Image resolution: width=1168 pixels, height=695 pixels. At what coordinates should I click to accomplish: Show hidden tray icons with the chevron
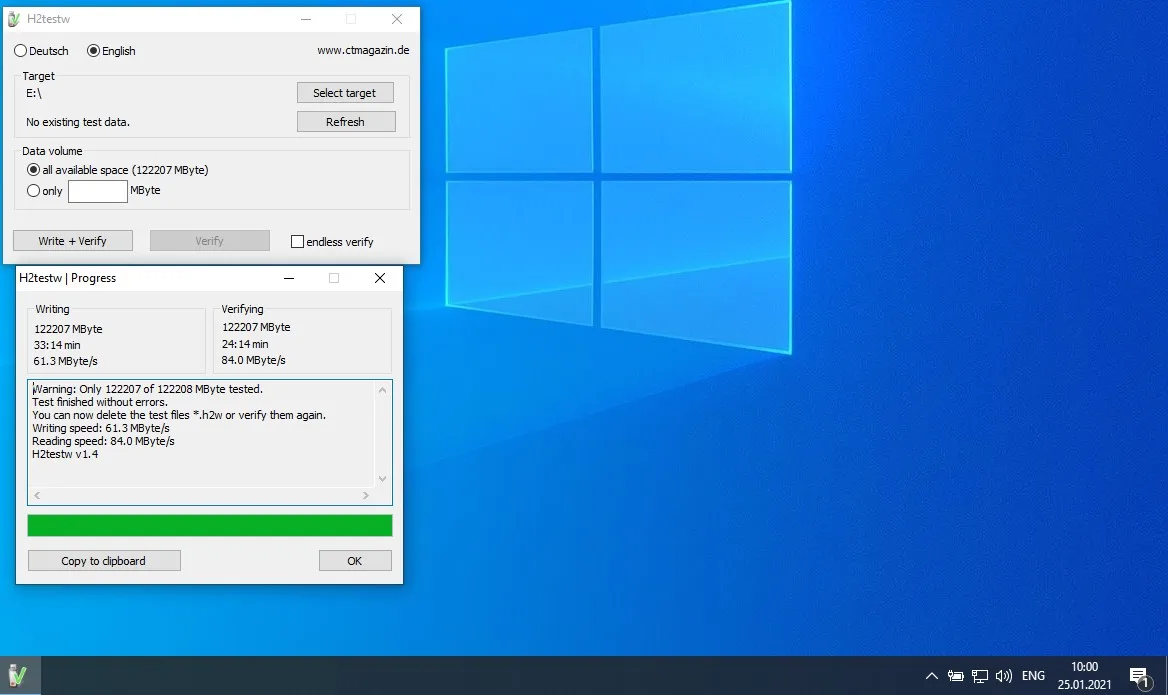point(932,676)
